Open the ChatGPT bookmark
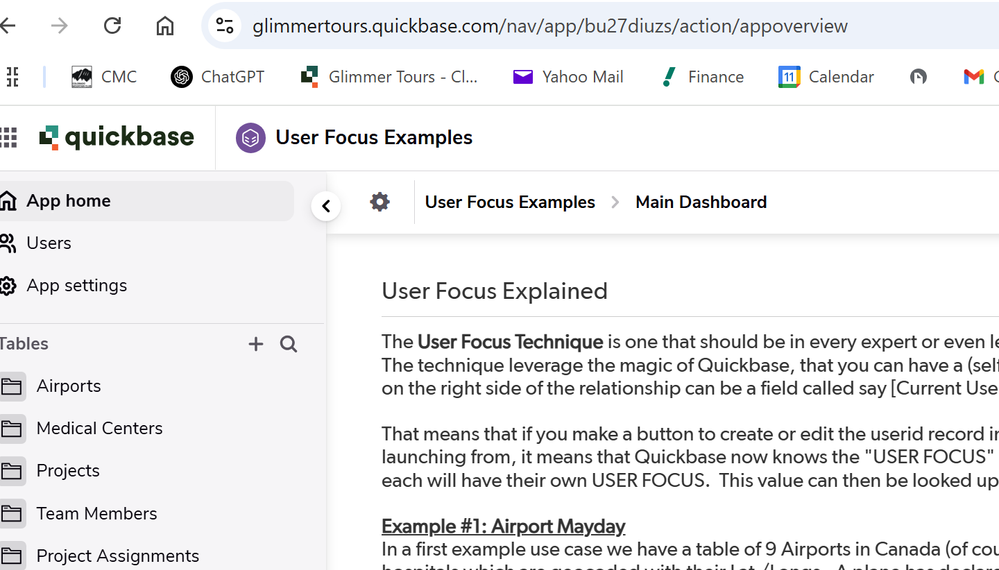 tap(217, 77)
